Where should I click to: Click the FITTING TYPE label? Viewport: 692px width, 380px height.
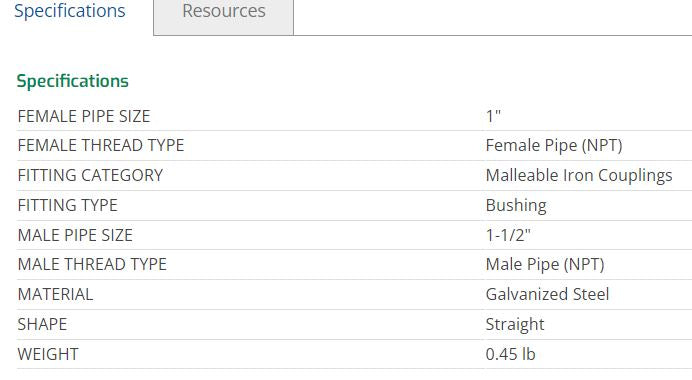68,206
